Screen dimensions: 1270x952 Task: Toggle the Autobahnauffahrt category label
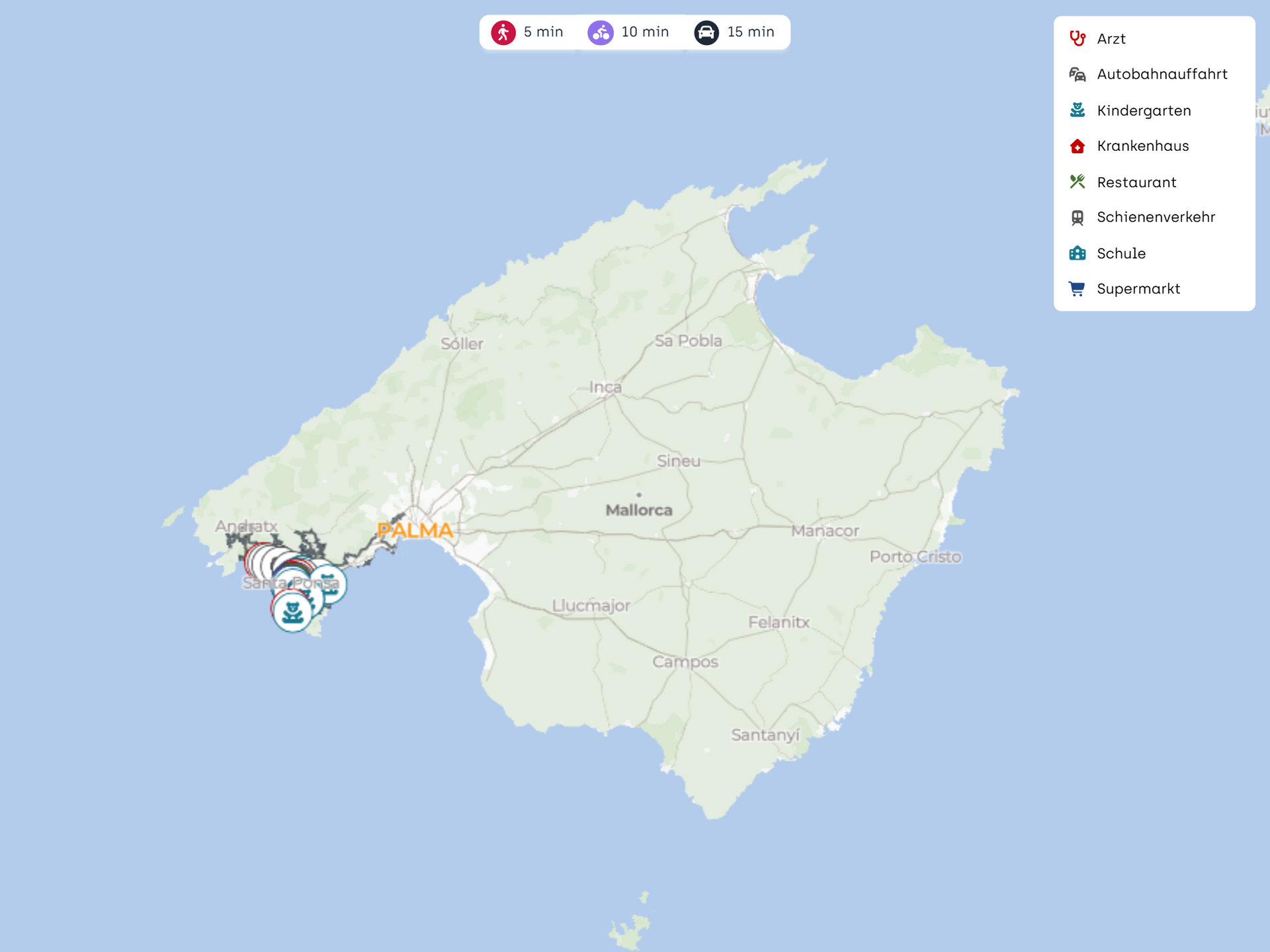coord(1162,74)
